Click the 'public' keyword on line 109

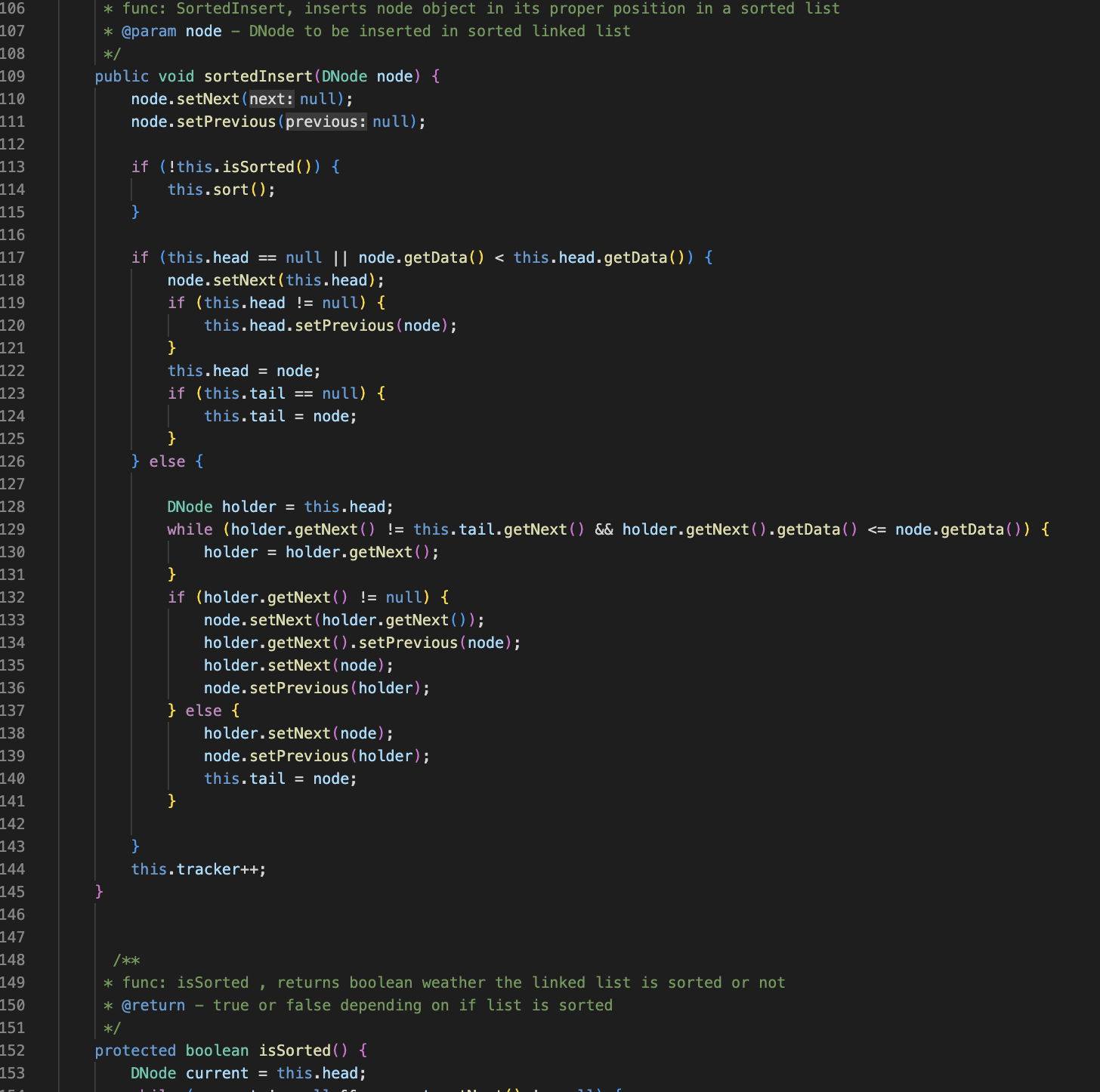122,76
